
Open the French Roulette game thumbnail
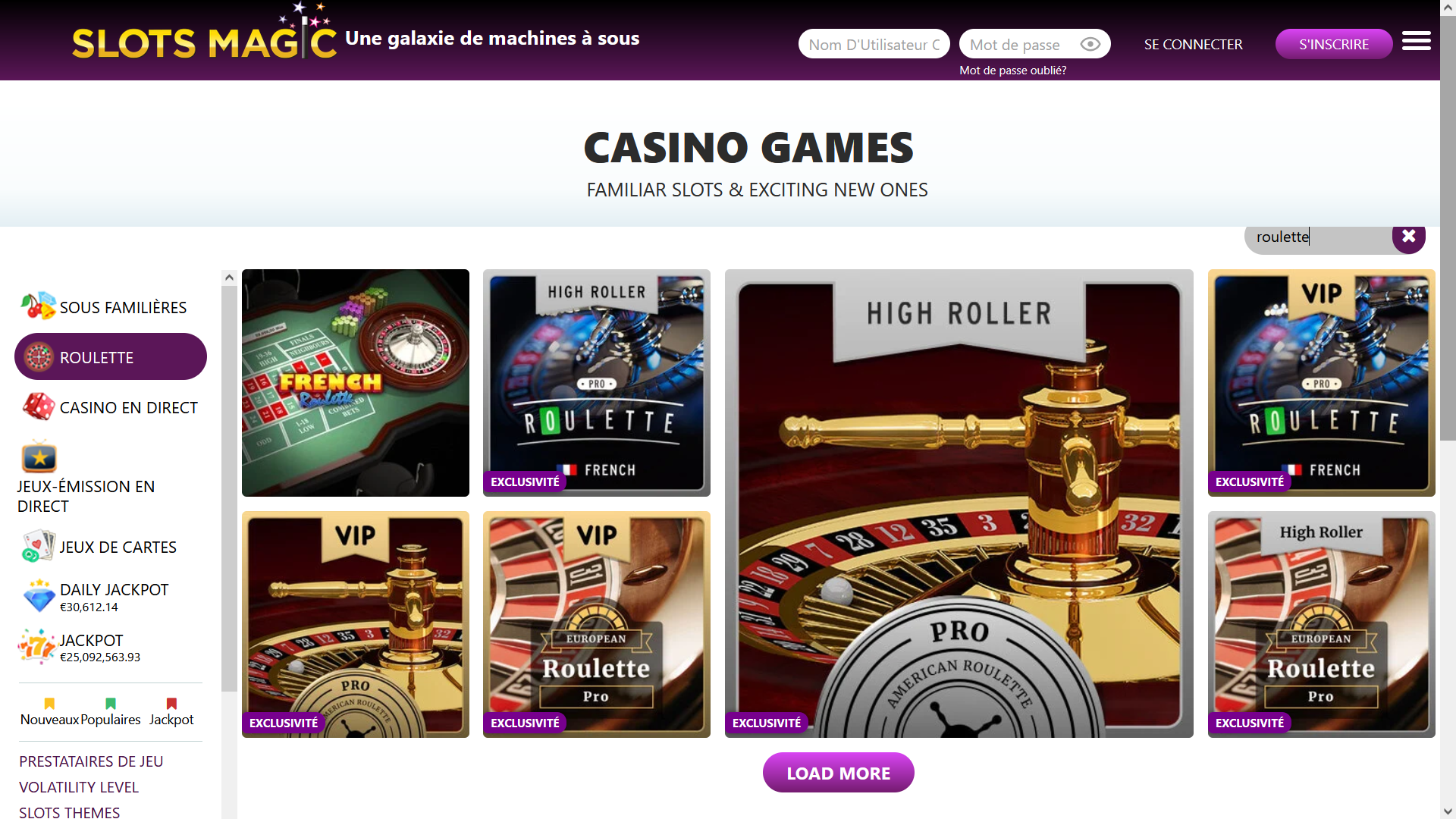click(356, 383)
